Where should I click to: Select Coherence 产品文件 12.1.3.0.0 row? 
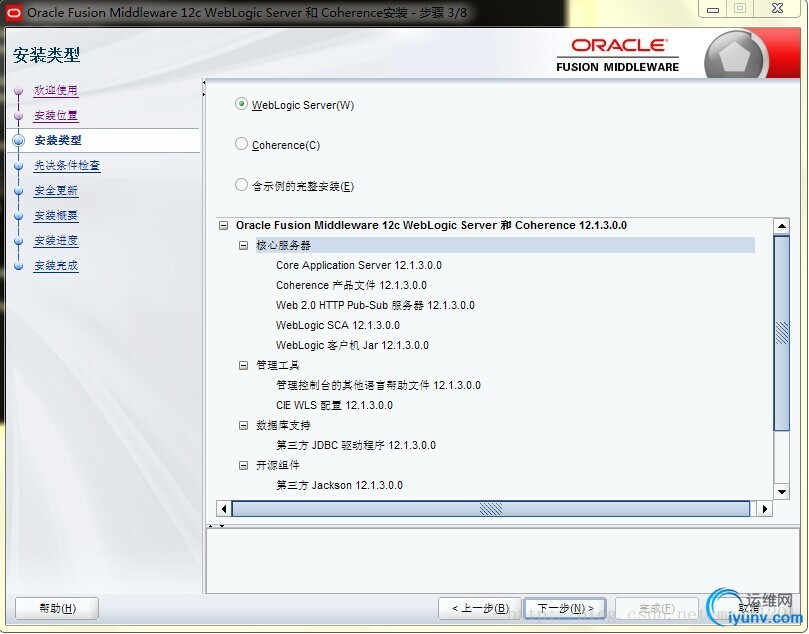[x=351, y=285]
